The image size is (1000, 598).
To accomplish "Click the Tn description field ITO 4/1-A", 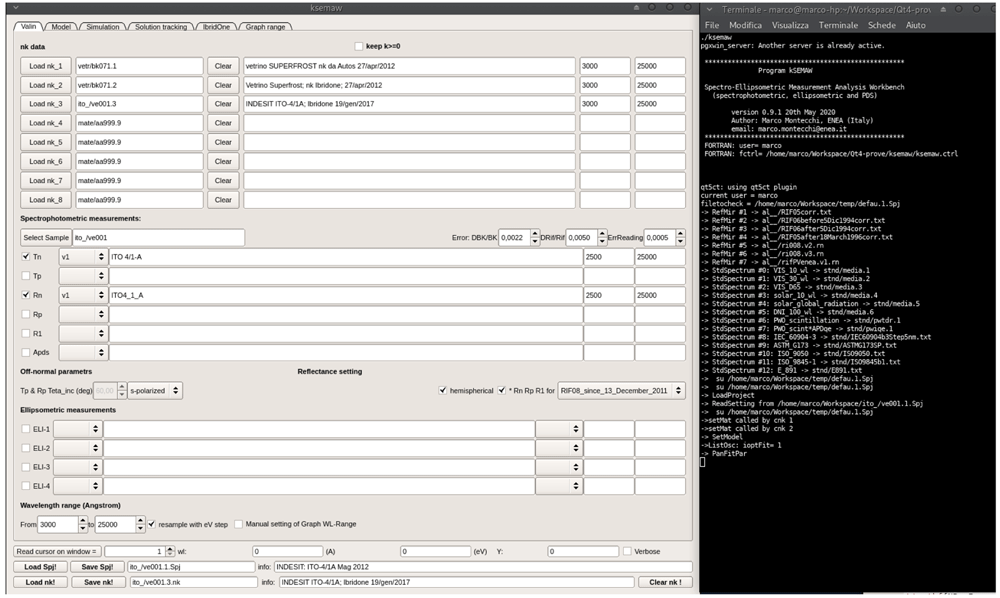I will [x=346, y=257].
